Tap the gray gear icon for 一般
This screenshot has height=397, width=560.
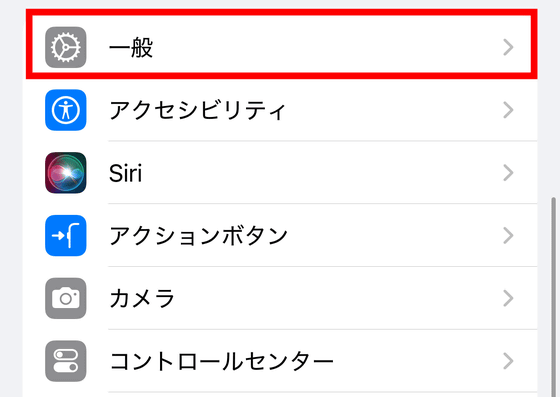(66, 47)
